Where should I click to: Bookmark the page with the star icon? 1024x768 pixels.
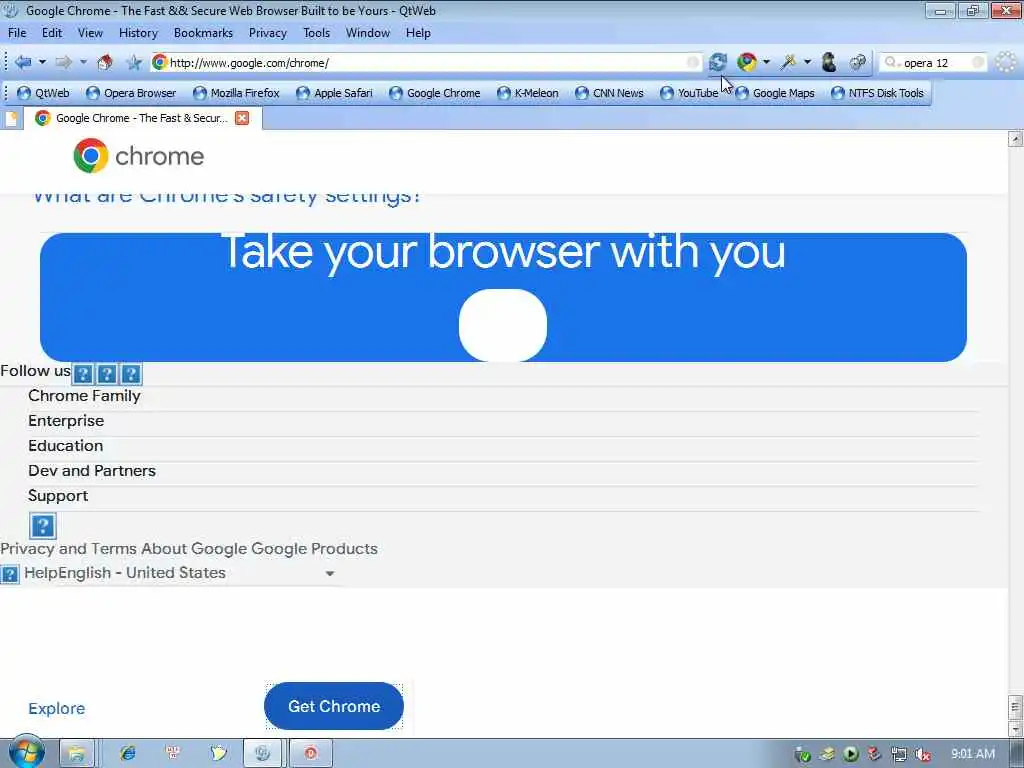pos(134,63)
